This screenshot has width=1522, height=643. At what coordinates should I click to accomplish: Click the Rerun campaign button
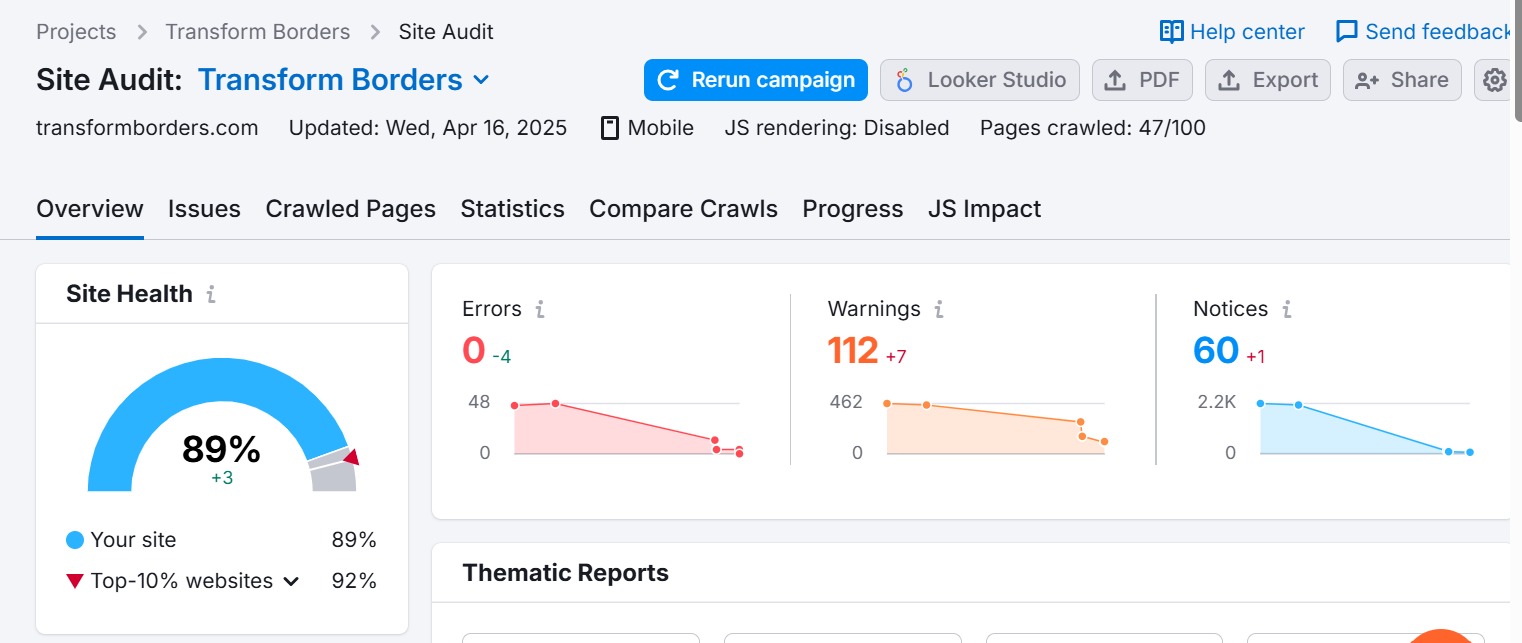coord(756,80)
